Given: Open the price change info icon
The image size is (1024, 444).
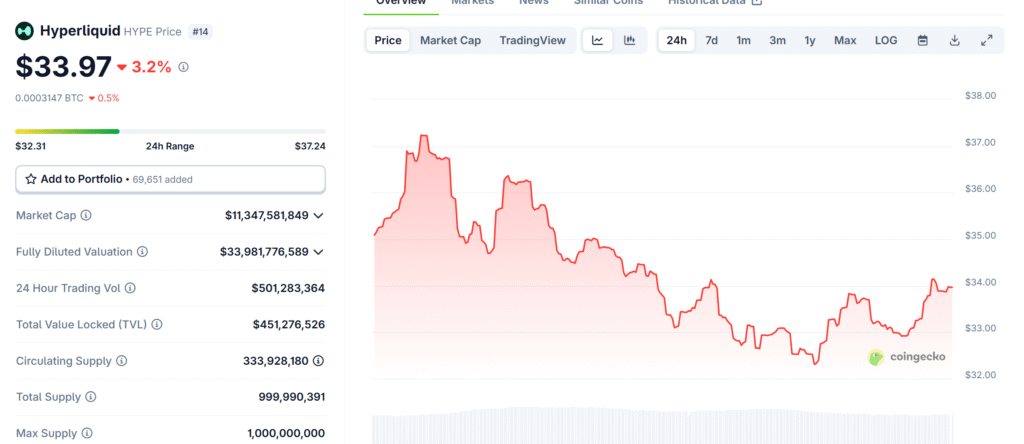Looking at the screenshot, I should pyautogui.click(x=184, y=67).
